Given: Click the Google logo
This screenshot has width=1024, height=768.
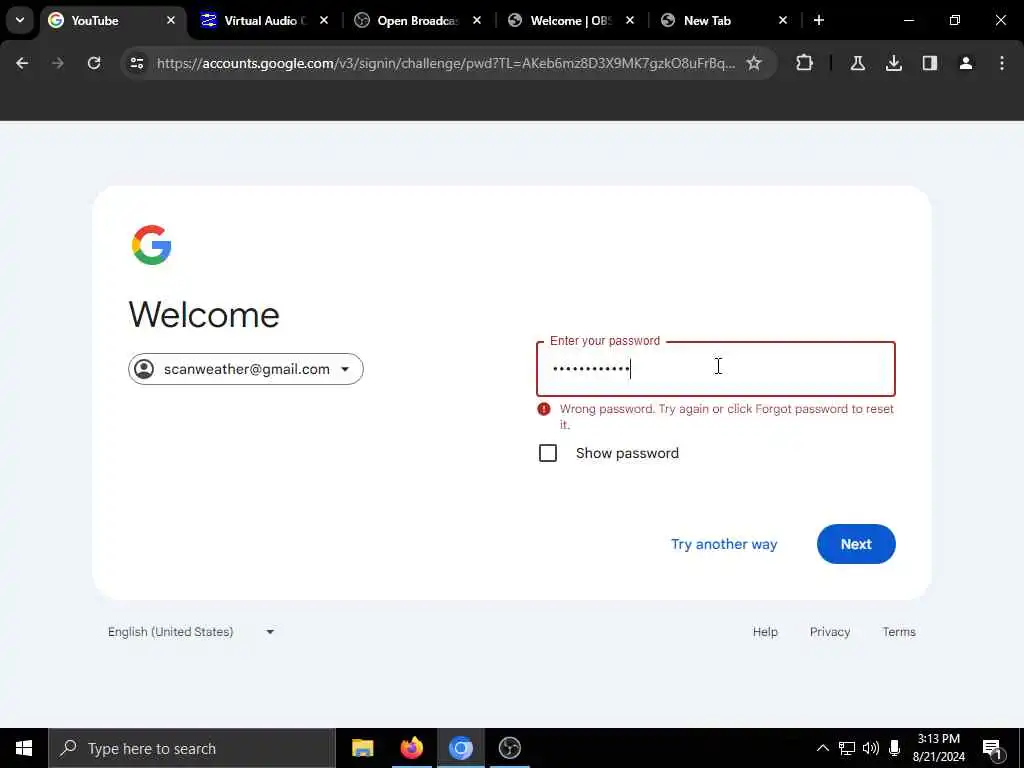Looking at the screenshot, I should point(152,245).
